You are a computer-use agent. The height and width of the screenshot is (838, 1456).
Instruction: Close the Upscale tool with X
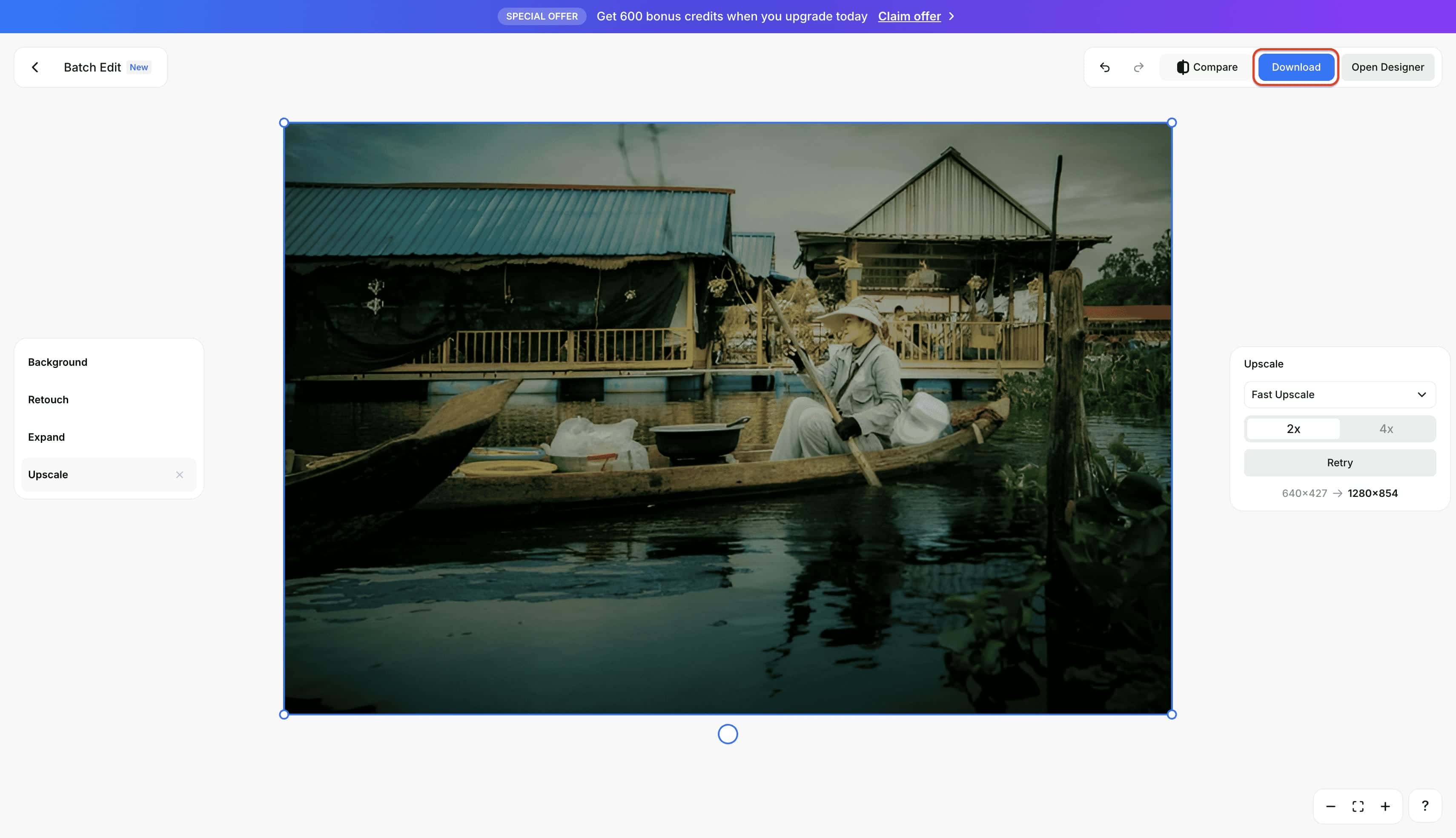[x=180, y=475]
